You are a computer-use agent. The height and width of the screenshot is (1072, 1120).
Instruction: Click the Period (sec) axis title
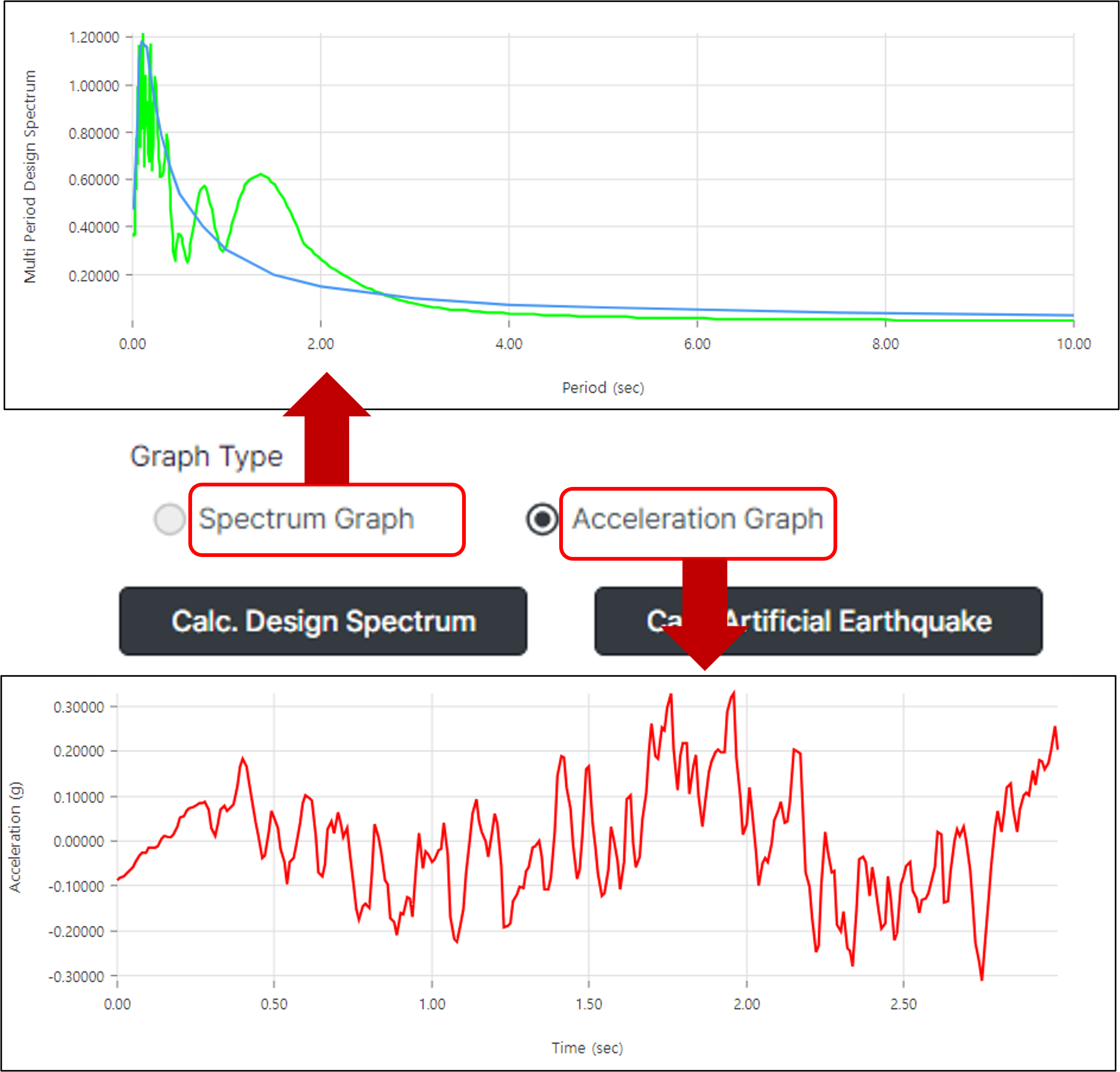pos(603,388)
